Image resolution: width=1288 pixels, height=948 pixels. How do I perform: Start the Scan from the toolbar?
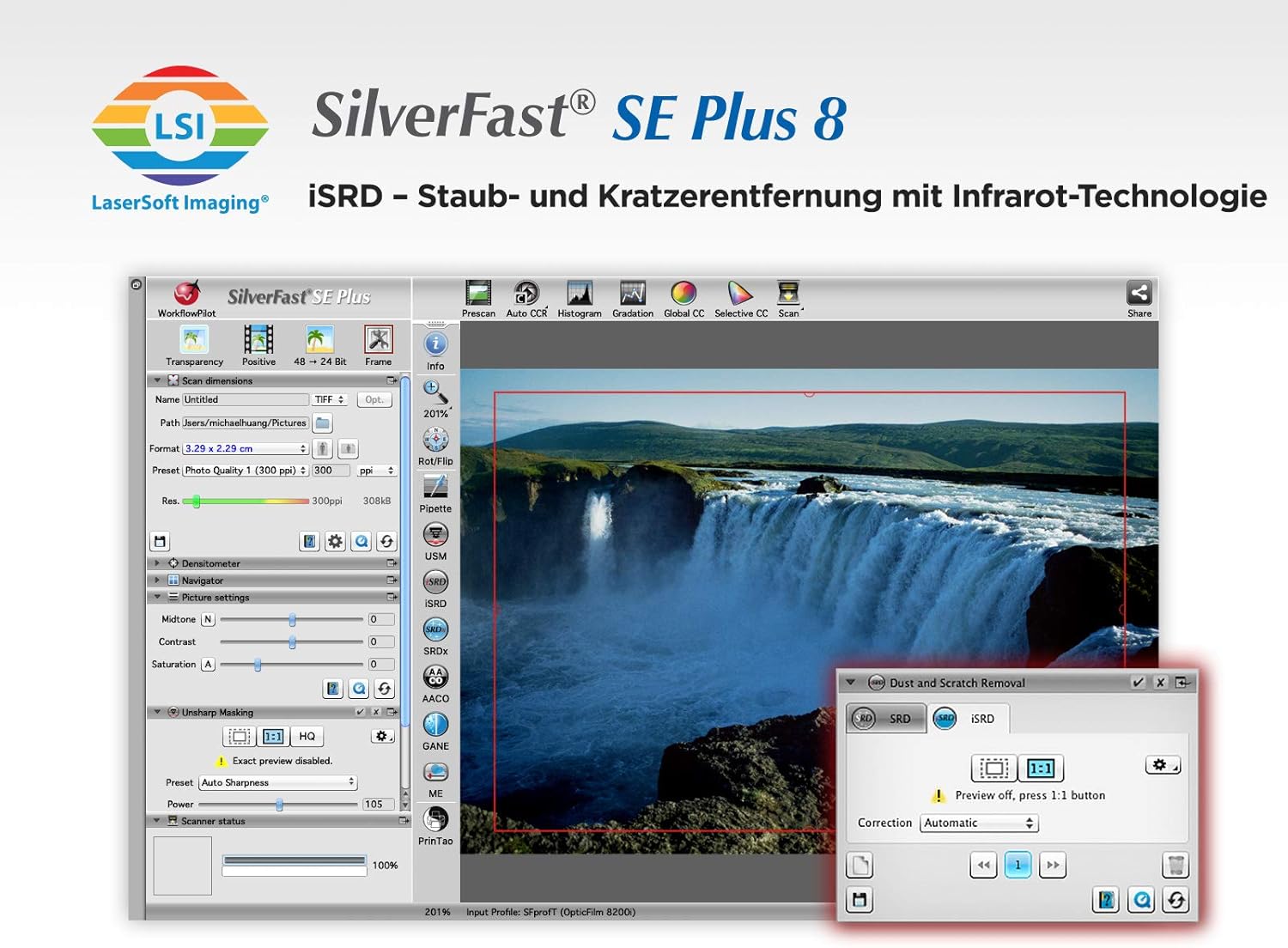tap(788, 299)
